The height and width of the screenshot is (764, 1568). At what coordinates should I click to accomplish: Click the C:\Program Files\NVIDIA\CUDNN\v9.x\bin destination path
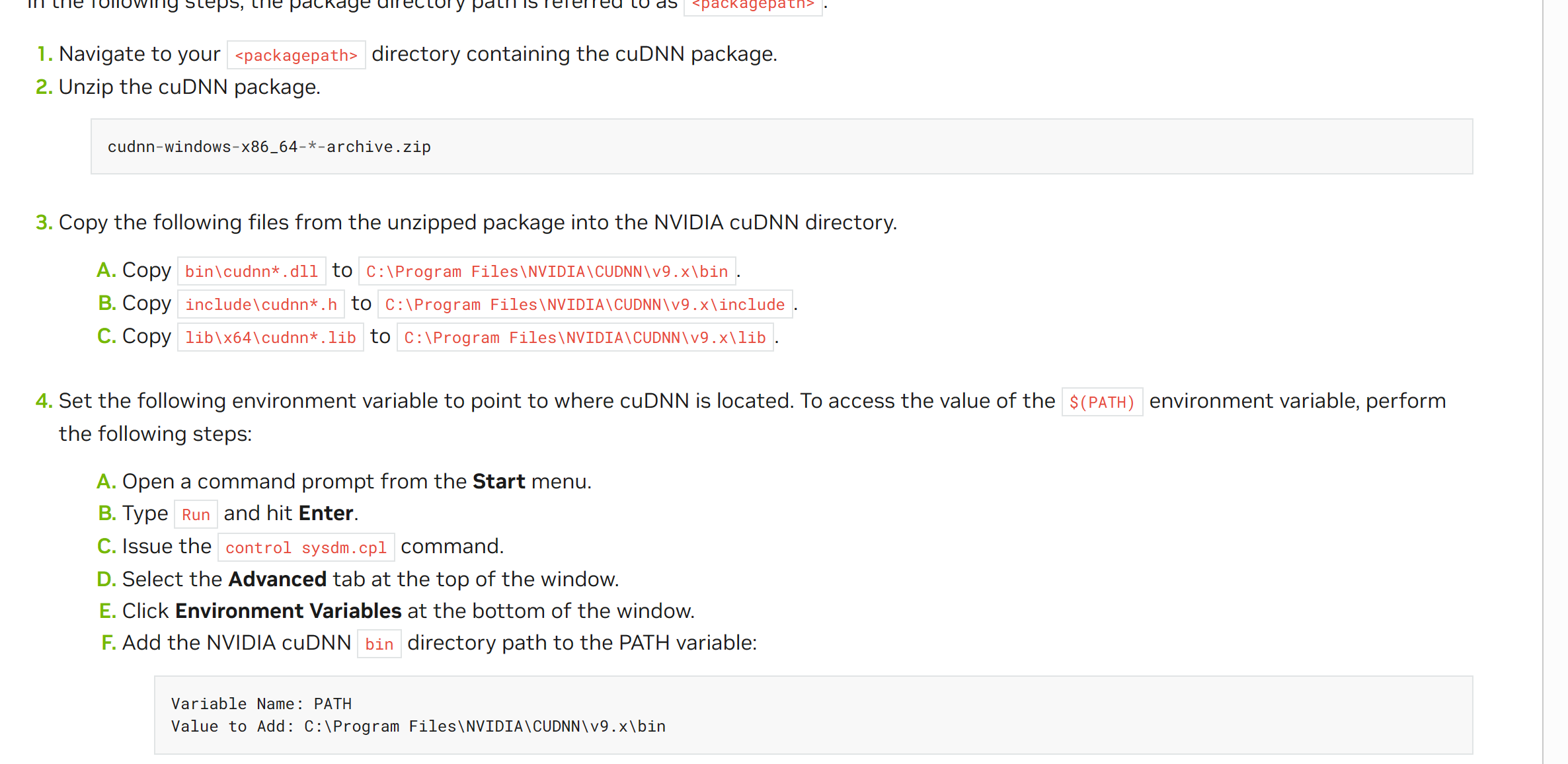pyautogui.click(x=547, y=271)
